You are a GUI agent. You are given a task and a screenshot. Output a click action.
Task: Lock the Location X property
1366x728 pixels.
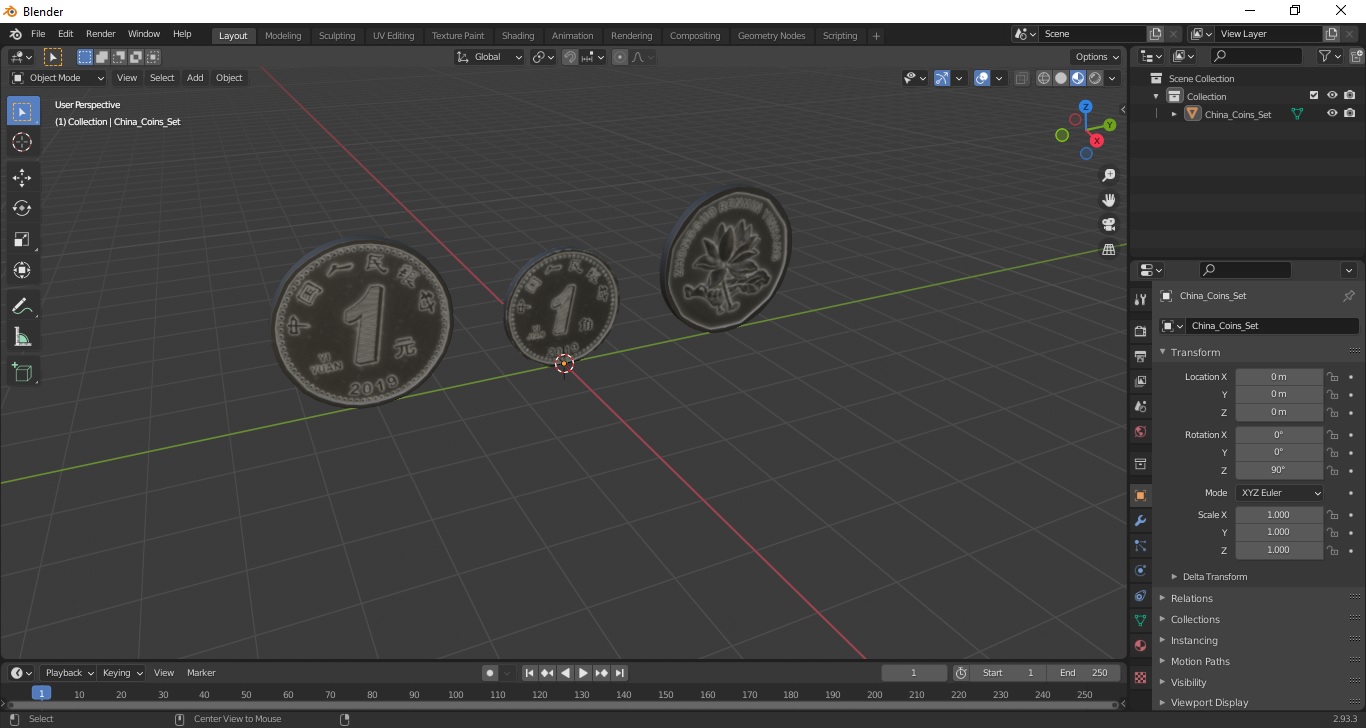1332,377
